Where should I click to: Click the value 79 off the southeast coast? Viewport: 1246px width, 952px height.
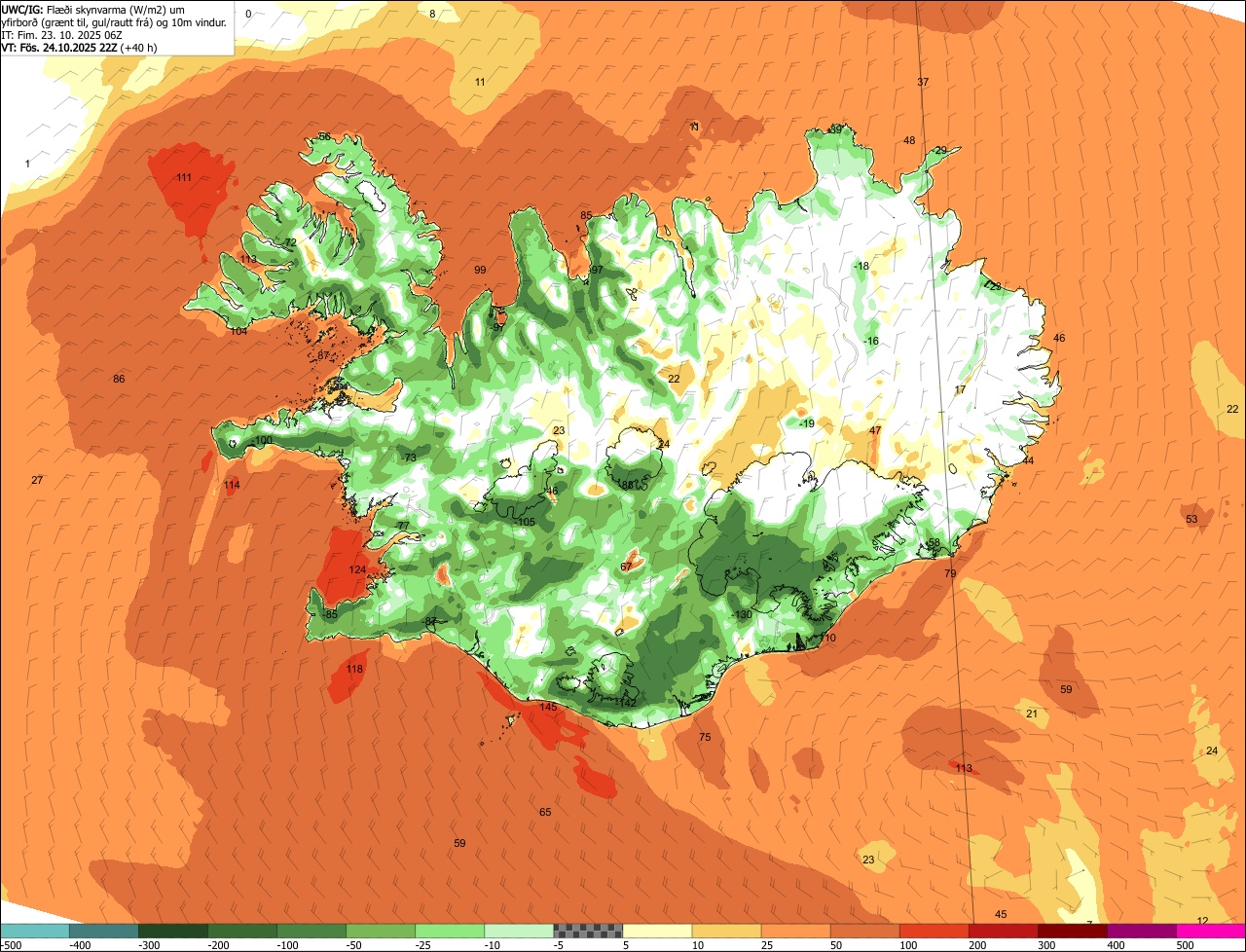pos(950,573)
